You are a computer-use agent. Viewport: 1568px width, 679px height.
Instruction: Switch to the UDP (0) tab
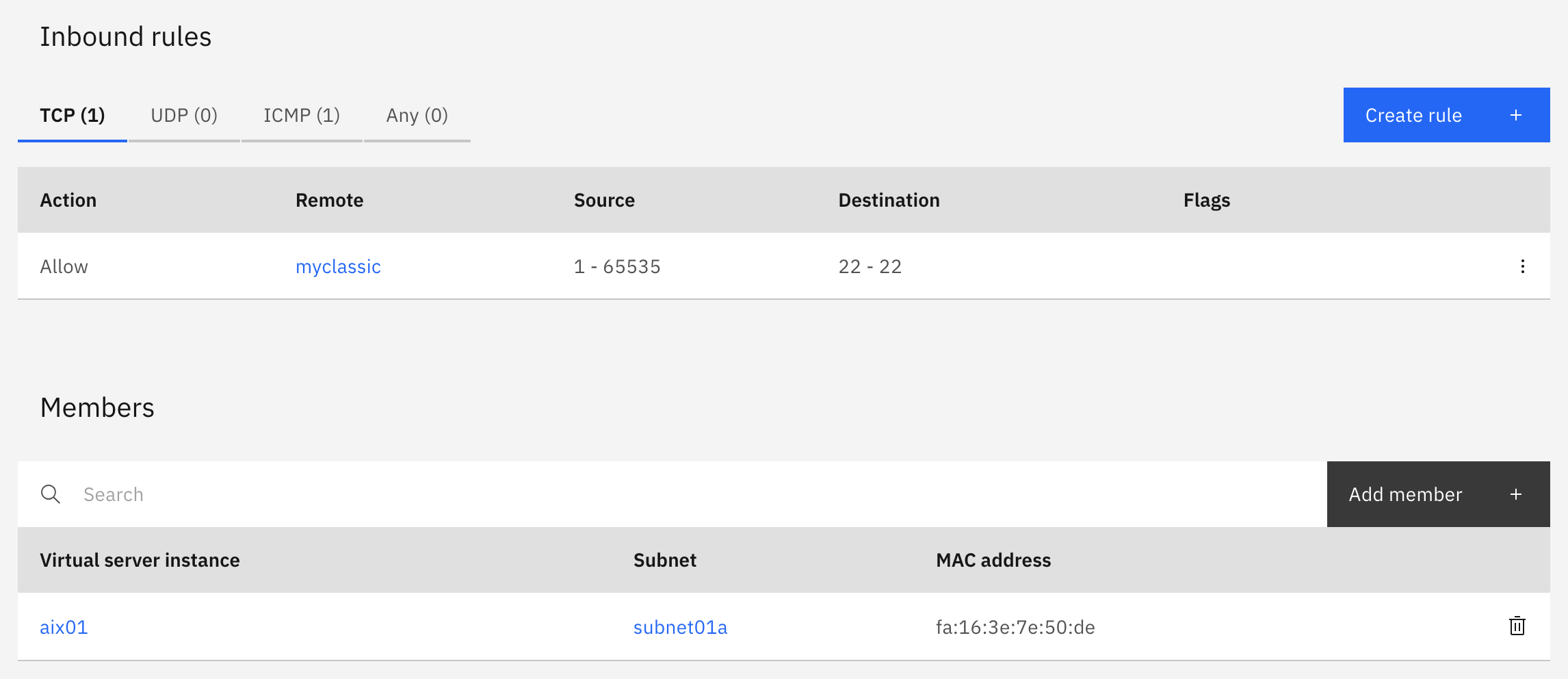click(x=184, y=115)
